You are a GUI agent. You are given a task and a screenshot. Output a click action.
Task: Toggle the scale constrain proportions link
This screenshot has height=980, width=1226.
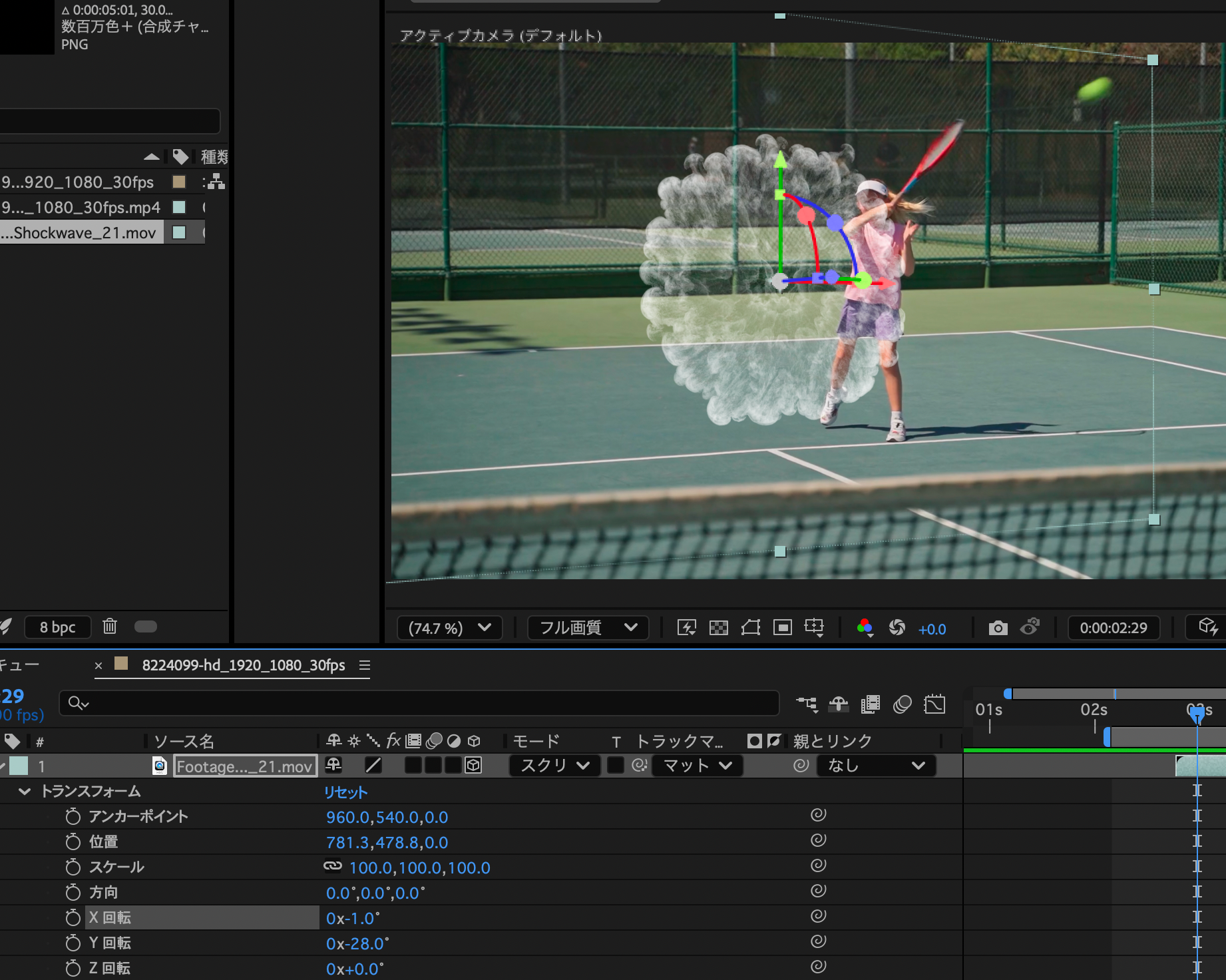[x=333, y=866]
